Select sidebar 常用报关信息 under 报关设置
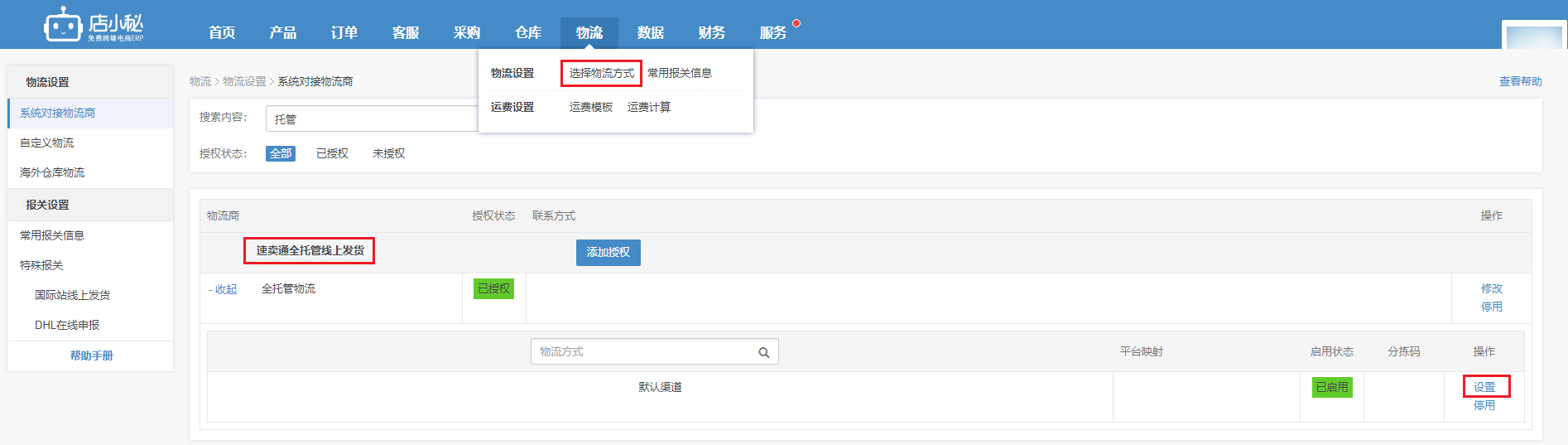 click(52, 235)
